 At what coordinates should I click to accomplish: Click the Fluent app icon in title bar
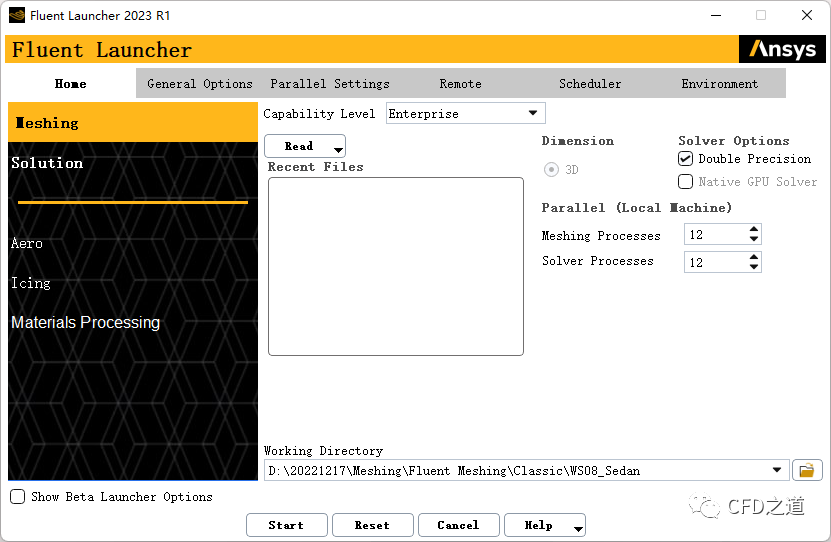[x=16, y=15]
